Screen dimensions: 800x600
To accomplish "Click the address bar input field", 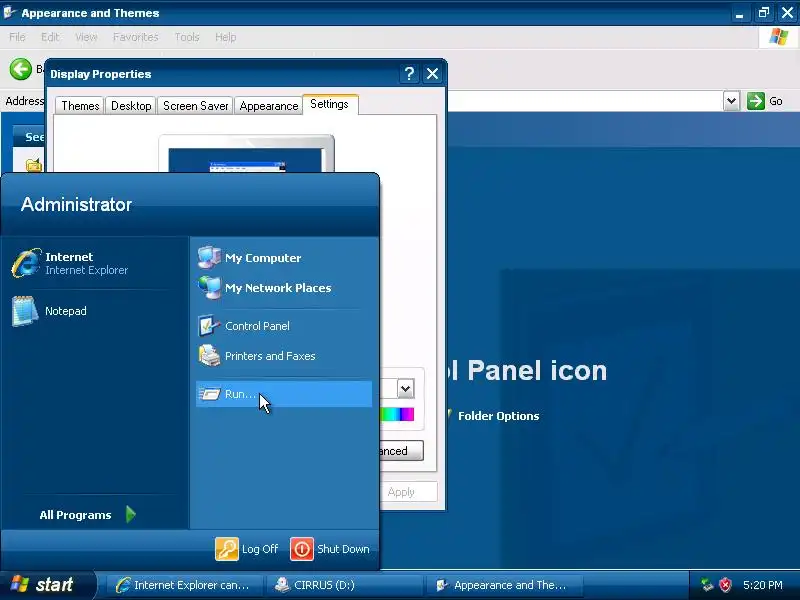I will point(585,101).
